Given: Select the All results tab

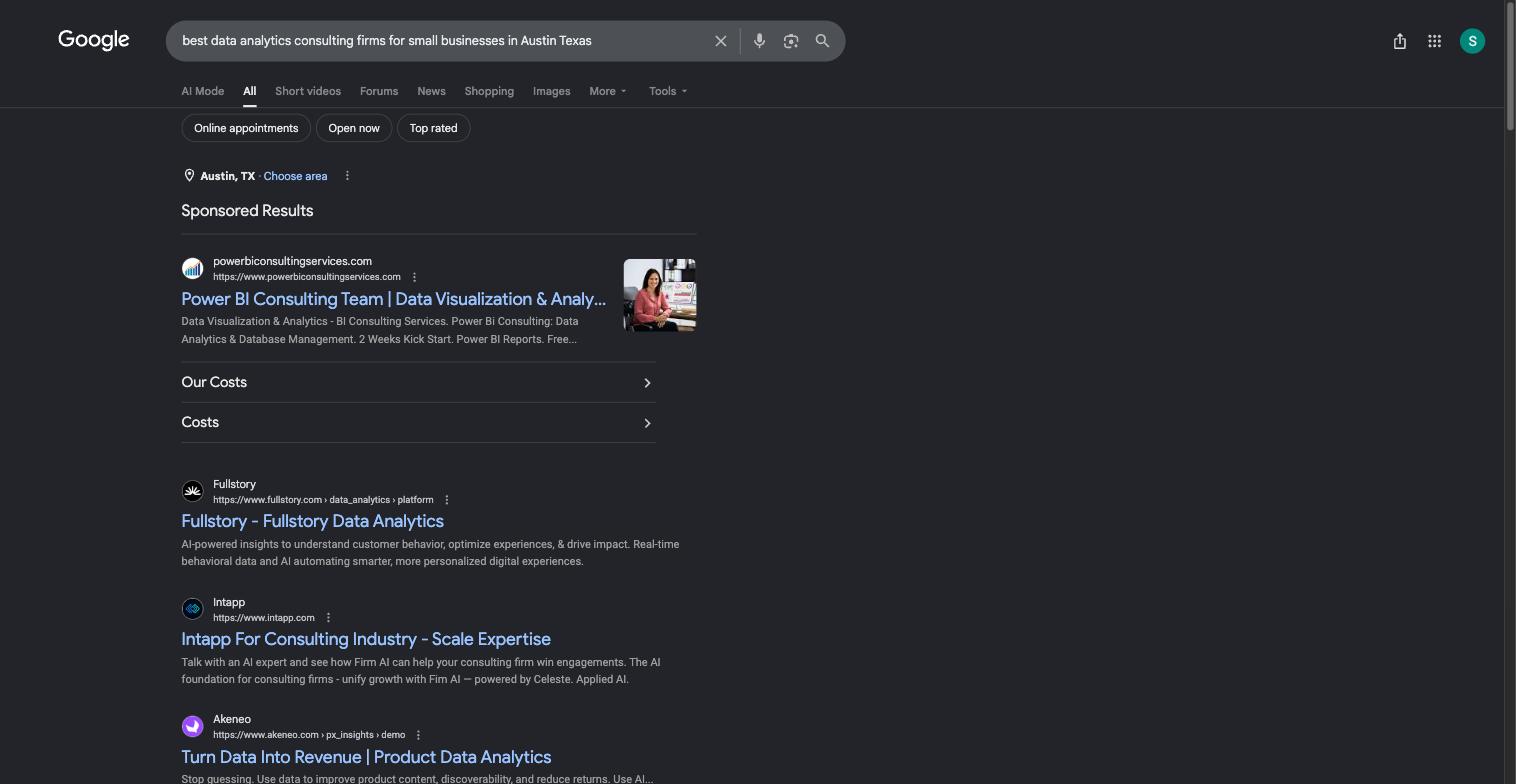Looking at the screenshot, I should click(249, 91).
